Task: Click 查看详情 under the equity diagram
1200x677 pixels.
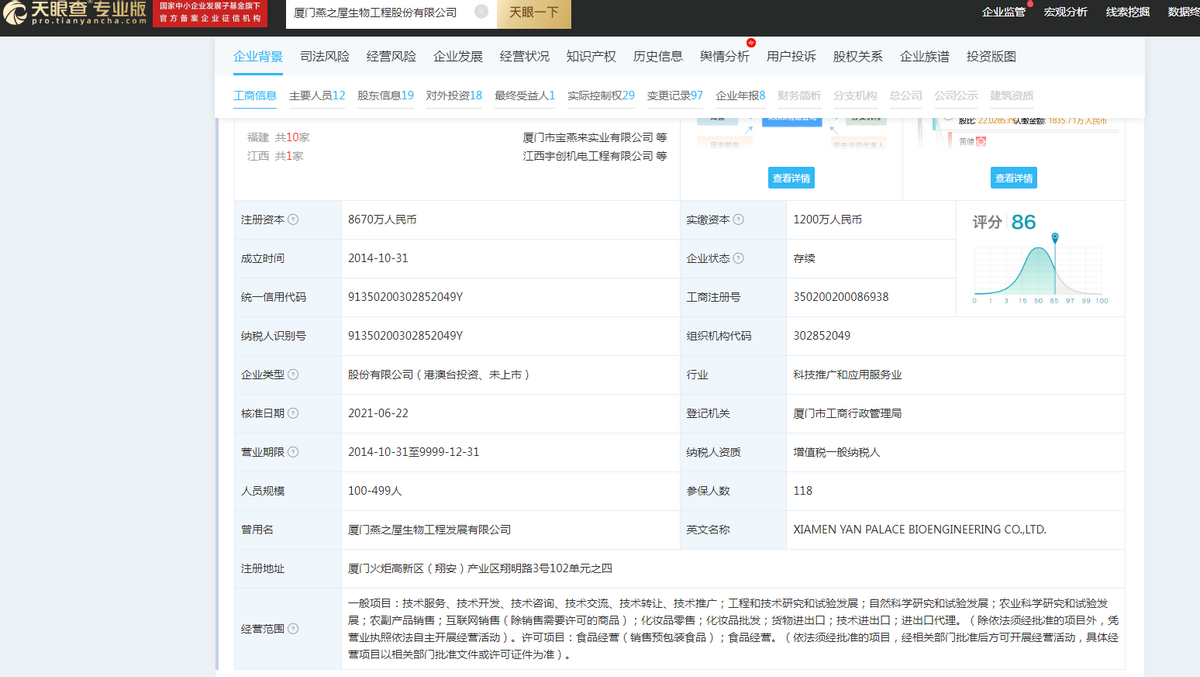Action: [x=791, y=178]
